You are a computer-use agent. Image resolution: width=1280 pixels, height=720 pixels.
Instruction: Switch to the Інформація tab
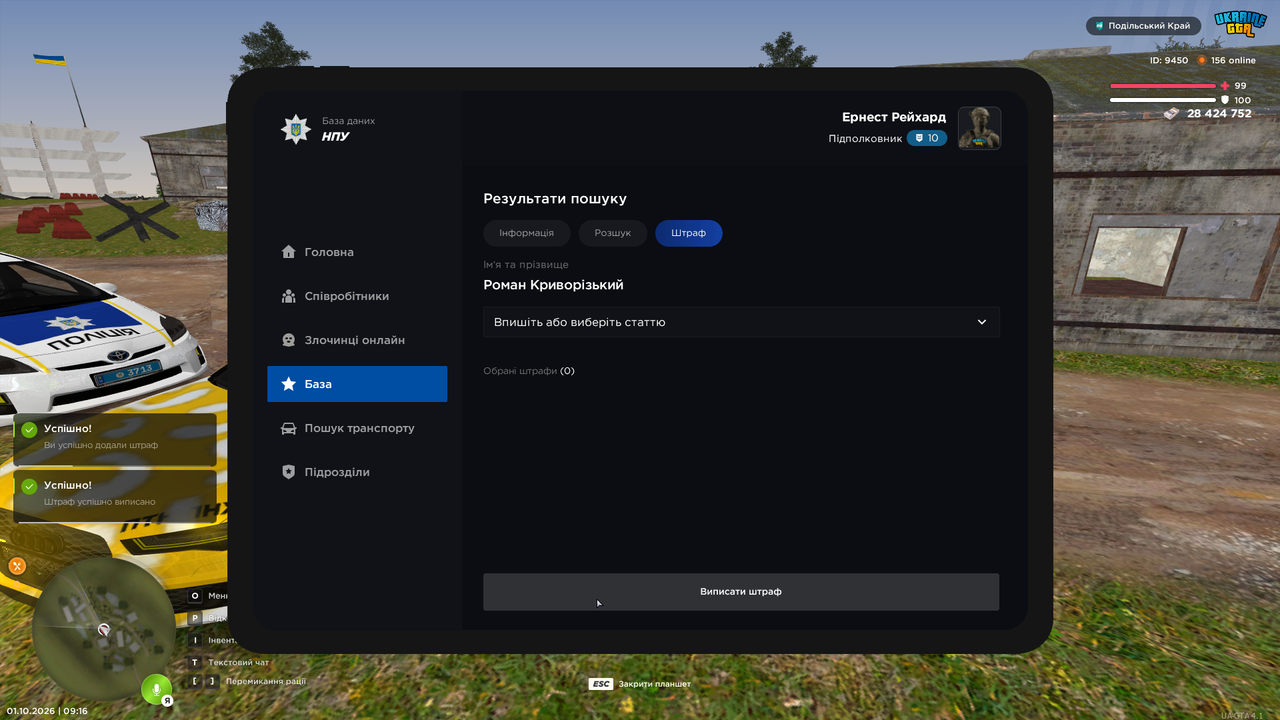click(x=526, y=233)
